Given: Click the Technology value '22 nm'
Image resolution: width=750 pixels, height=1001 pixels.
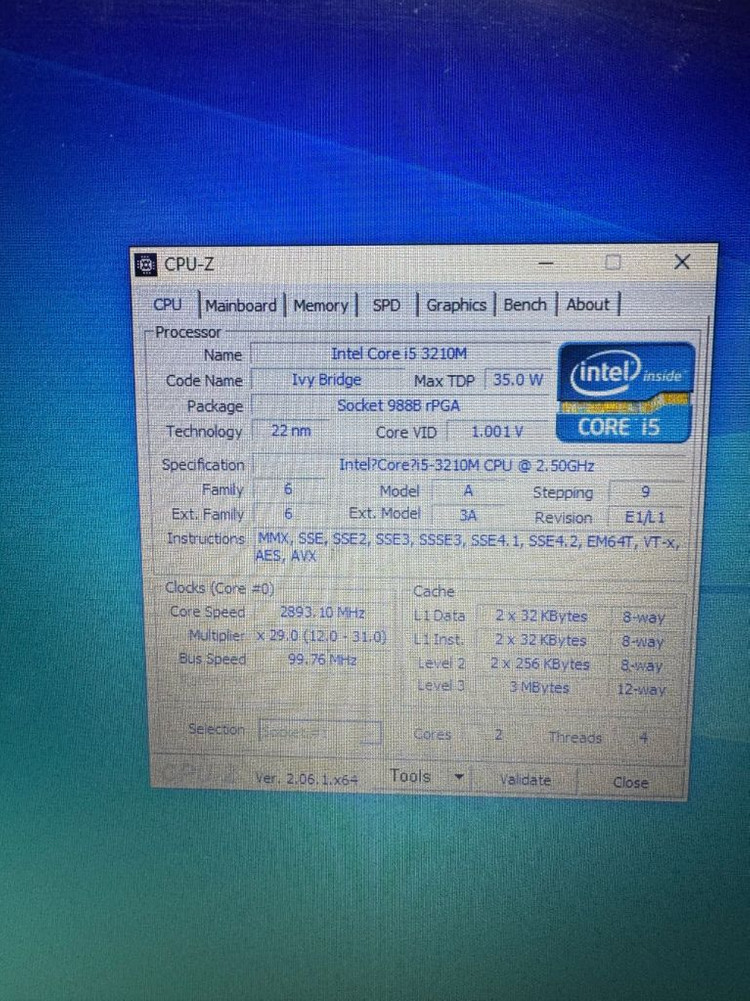Looking at the screenshot, I should click(x=291, y=430).
